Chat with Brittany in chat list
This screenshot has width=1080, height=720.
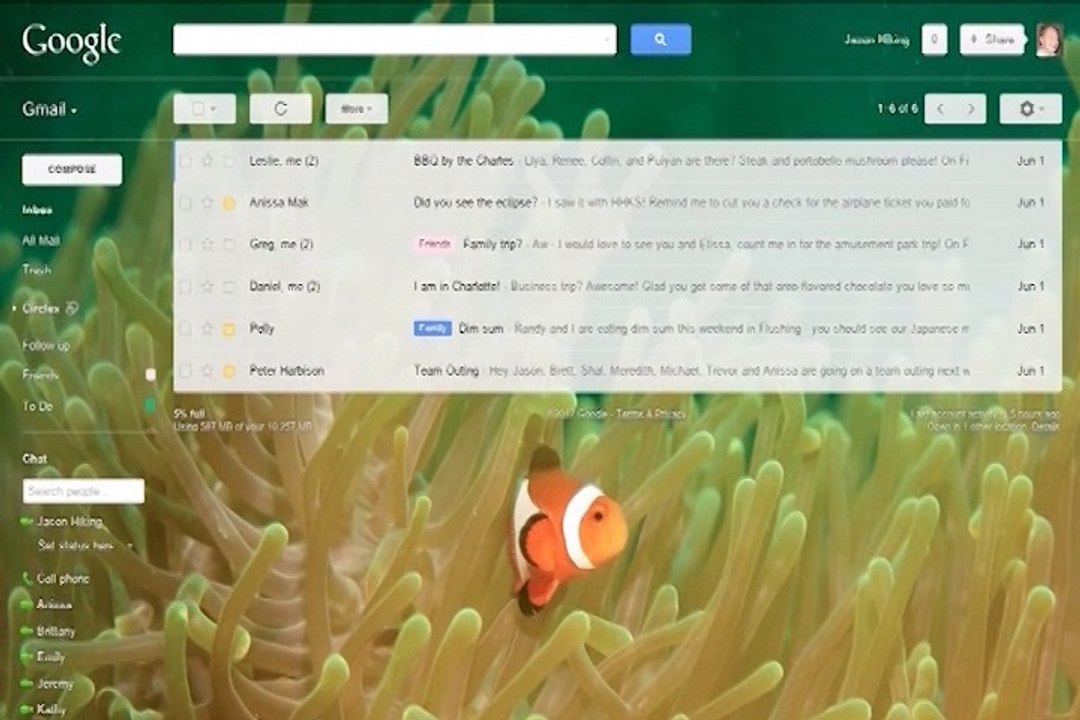coord(56,630)
